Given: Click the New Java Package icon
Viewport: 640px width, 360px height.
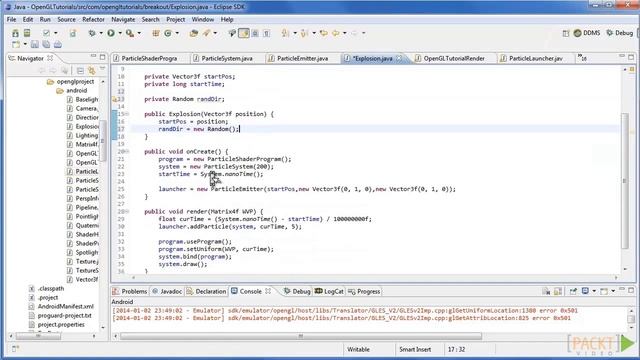Looking at the screenshot, I should tap(156, 33).
